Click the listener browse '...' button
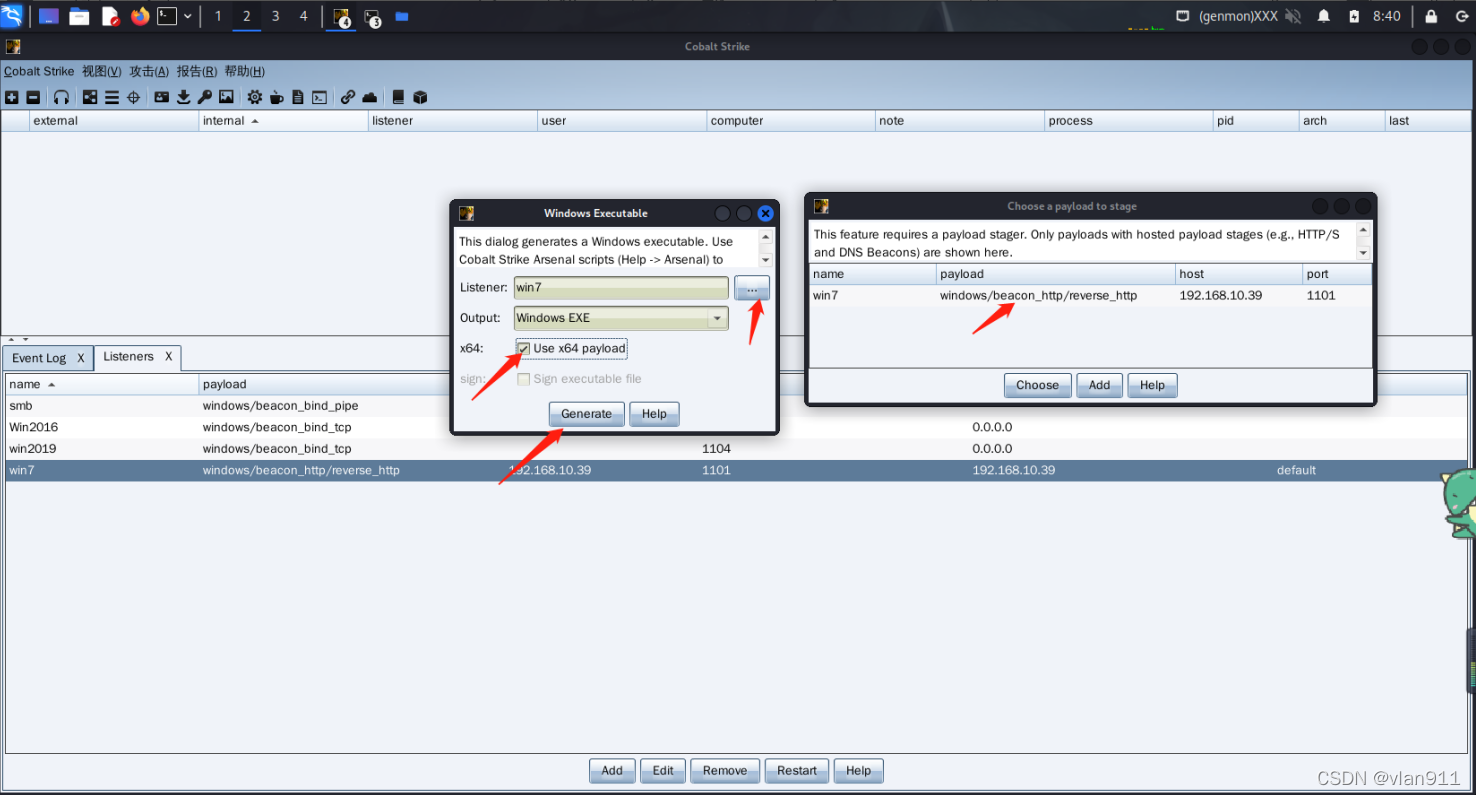The height and width of the screenshot is (795, 1476). coord(752,287)
